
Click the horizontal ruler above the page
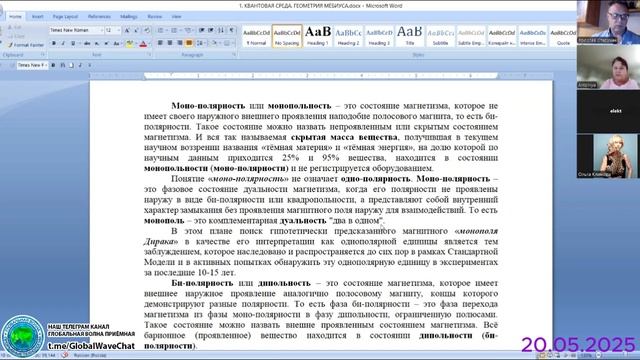[x=321, y=76]
